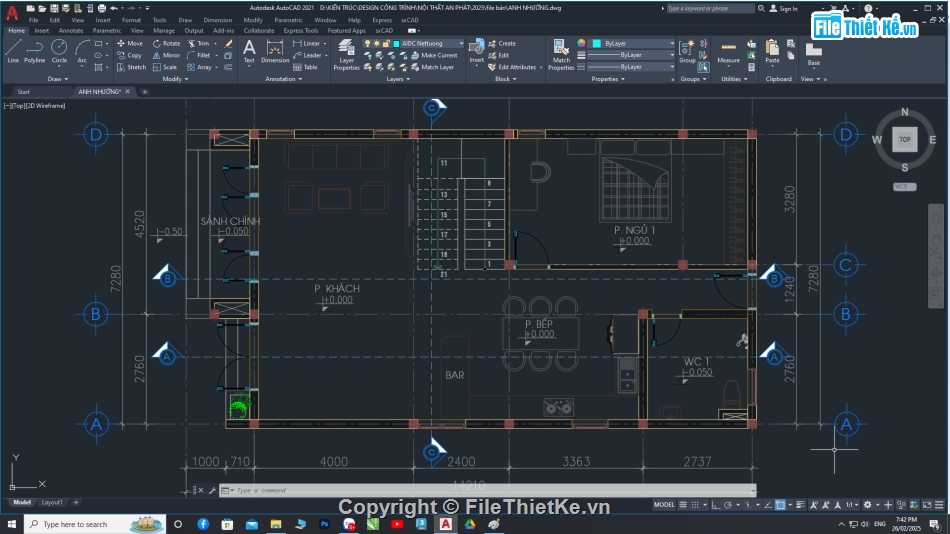Click the layer color swatch in Layers panel
This screenshot has width=950, height=534.
coord(396,44)
